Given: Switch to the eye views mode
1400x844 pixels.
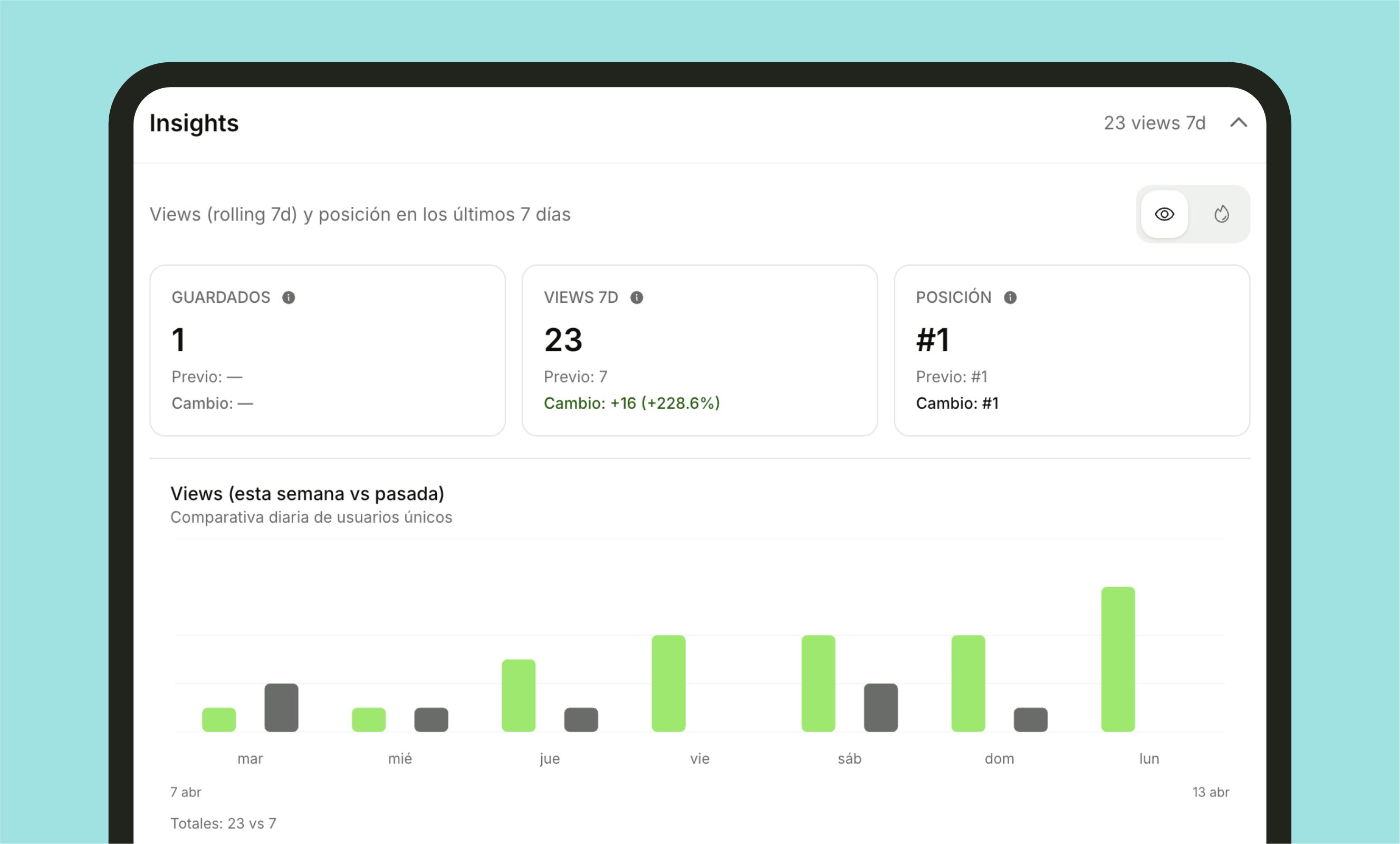Looking at the screenshot, I should point(1164,214).
